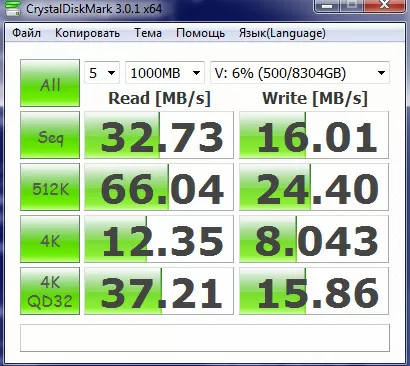Viewport: 410px width, 366px height.
Task: Click the empty comment field at bottom
Action: coord(205,338)
